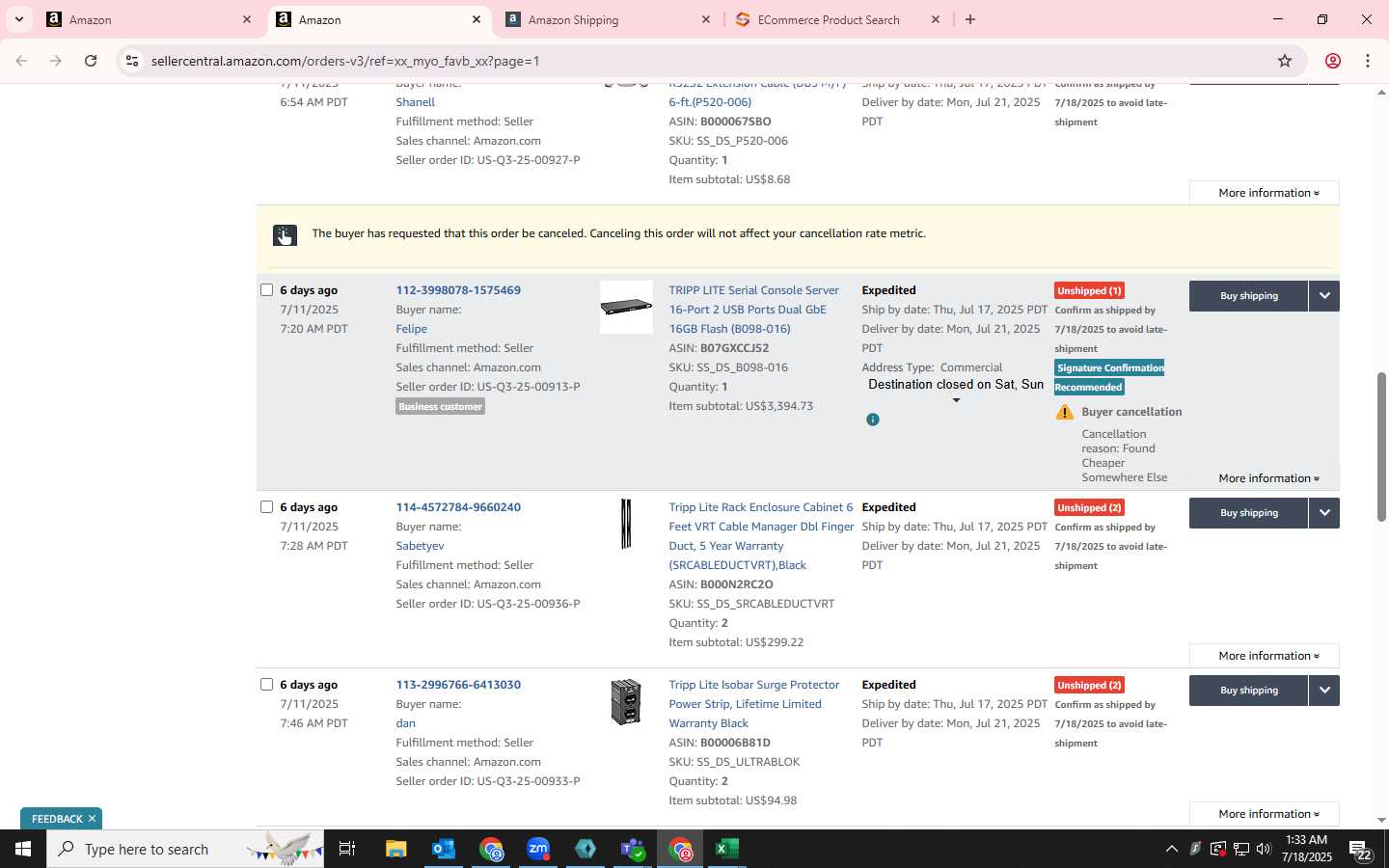Open Microsoft Teams from taskbar
1389x868 pixels.
[633, 849]
